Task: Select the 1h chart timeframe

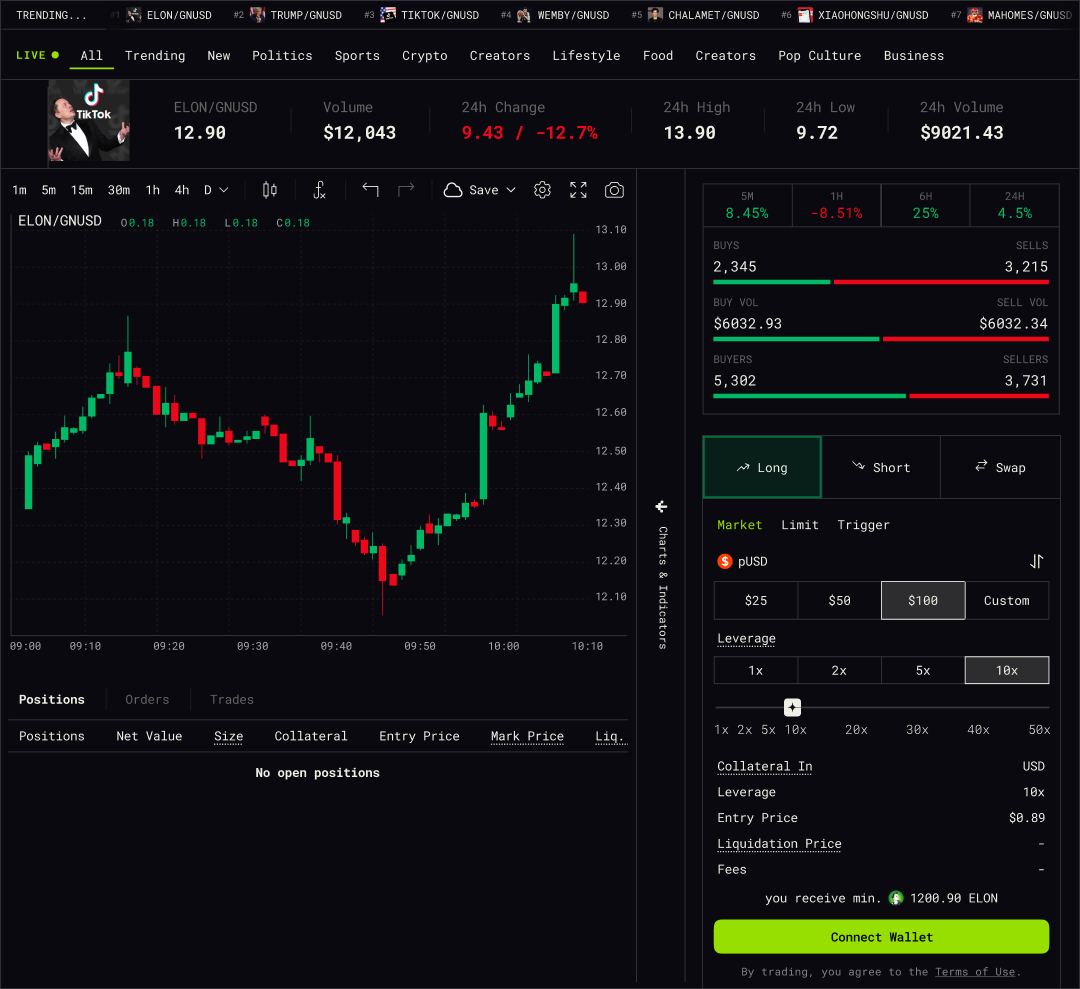Action: click(153, 190)
